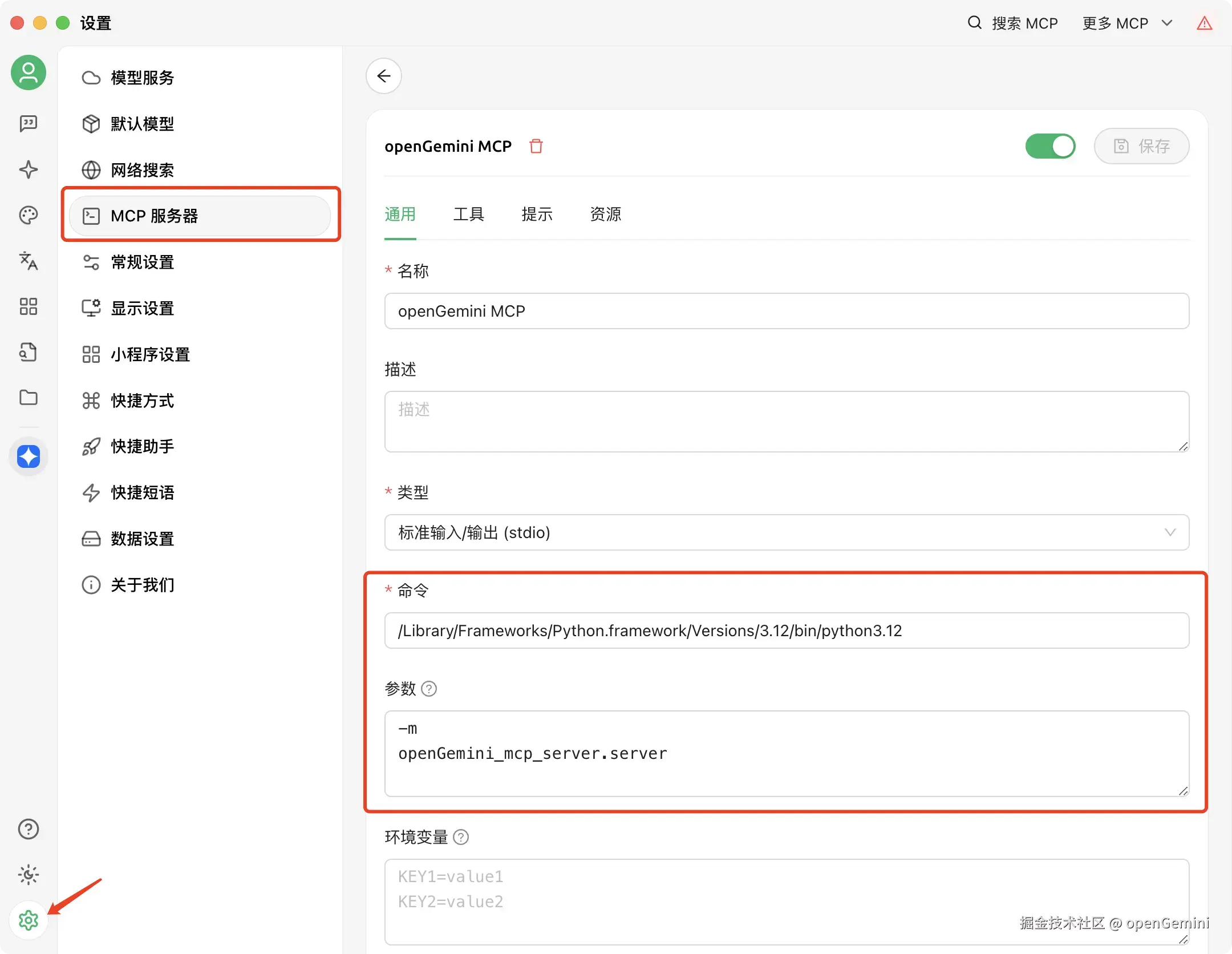Select 模型服务 in the settings menu
Image resolution: width=1232 pixels, height=954 pixels.
pyautogui.click(x=143, y=78)
